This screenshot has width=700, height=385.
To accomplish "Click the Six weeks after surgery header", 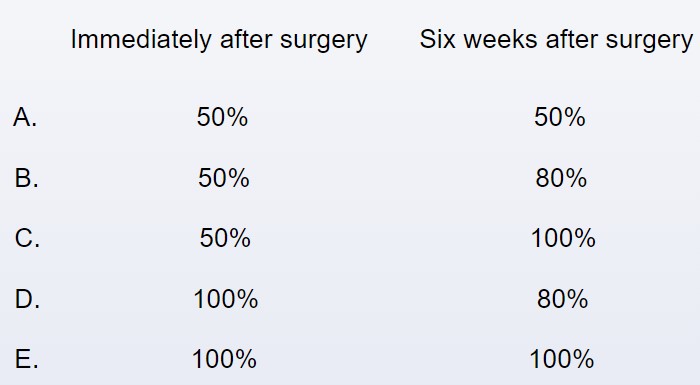I will (x=556, y=40).
